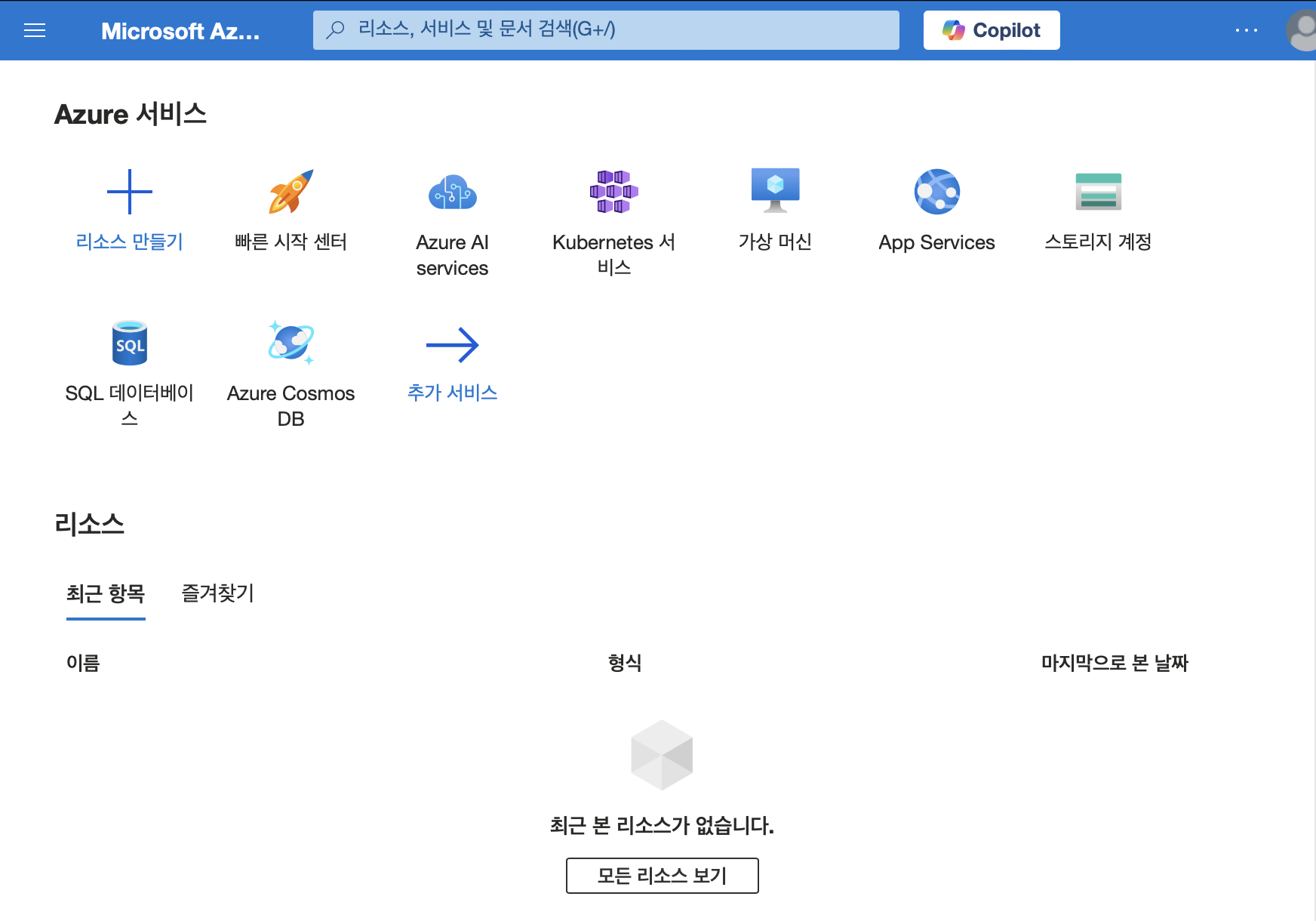The height and width of the screenshot is (921, 1316).
Task: Switch to the 즐겨찾기 tab
Action: [x=218, y=593]
